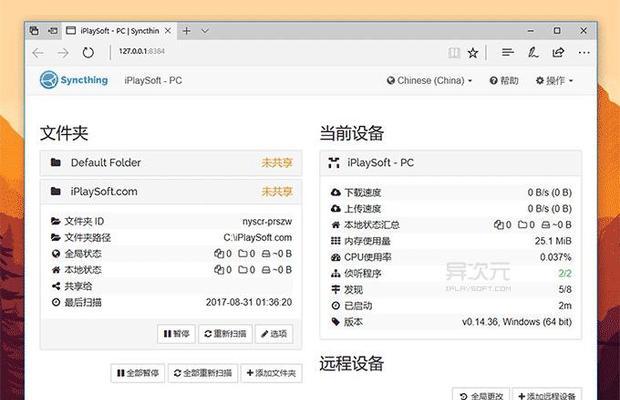
Task: Expand the Default Folder panel
Action: pyautogui.click(x=171, y=162)
